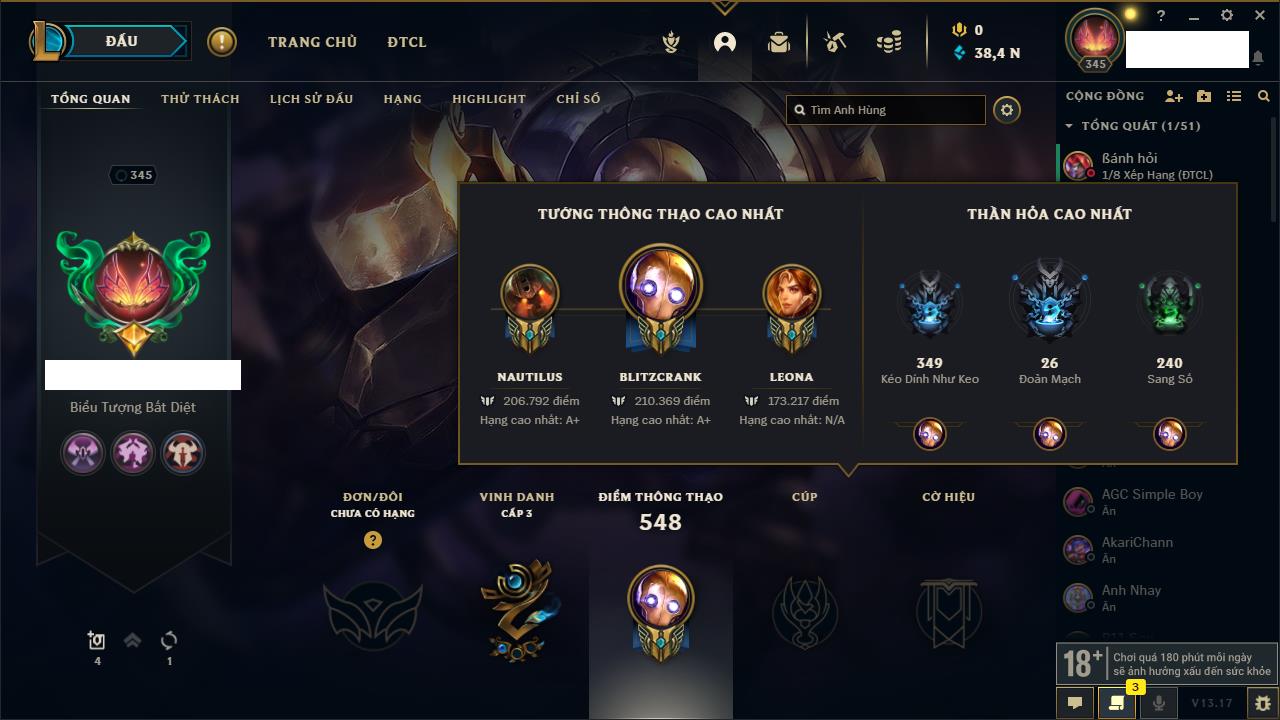Switch to the THỬ THÁCH tab
Viewport: 1280px width, 720px height.
tap(200, 99)
